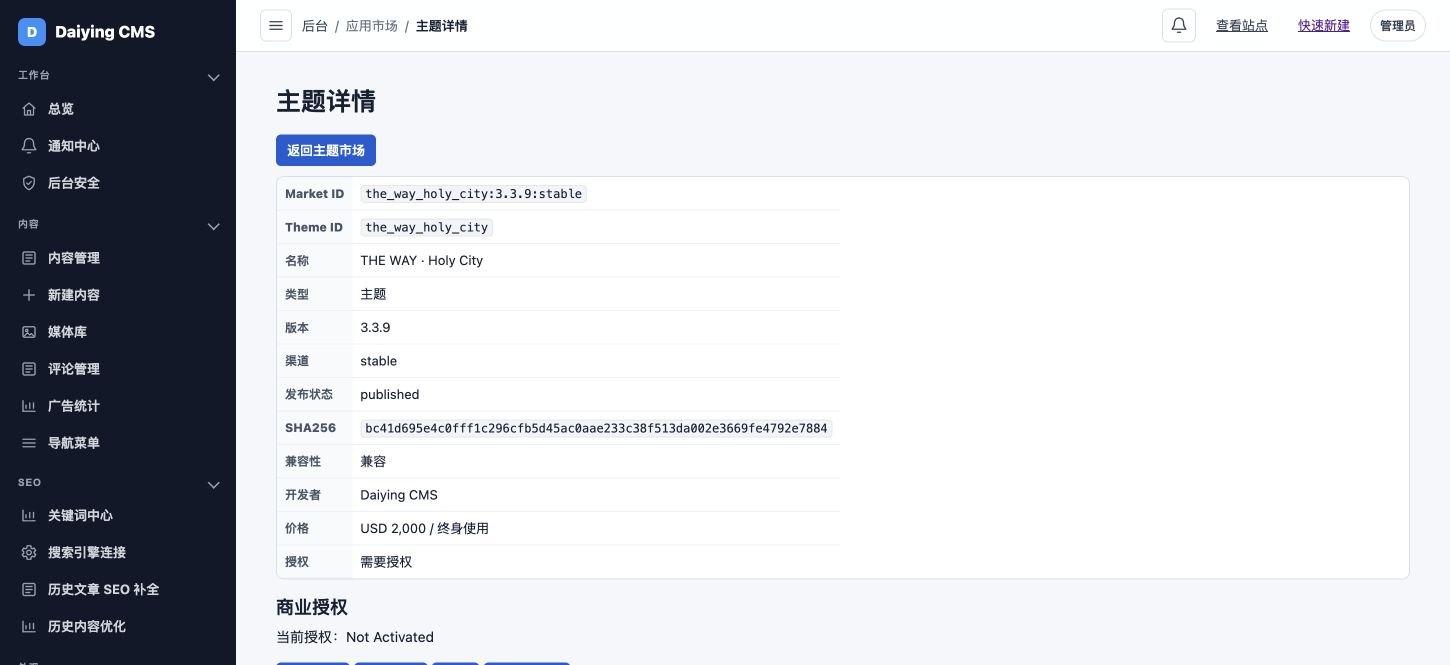Click price USD 2,000 / 终身使用
Image resolution: width=1450 pixels, height=665 pixels.
coord(425,529)
